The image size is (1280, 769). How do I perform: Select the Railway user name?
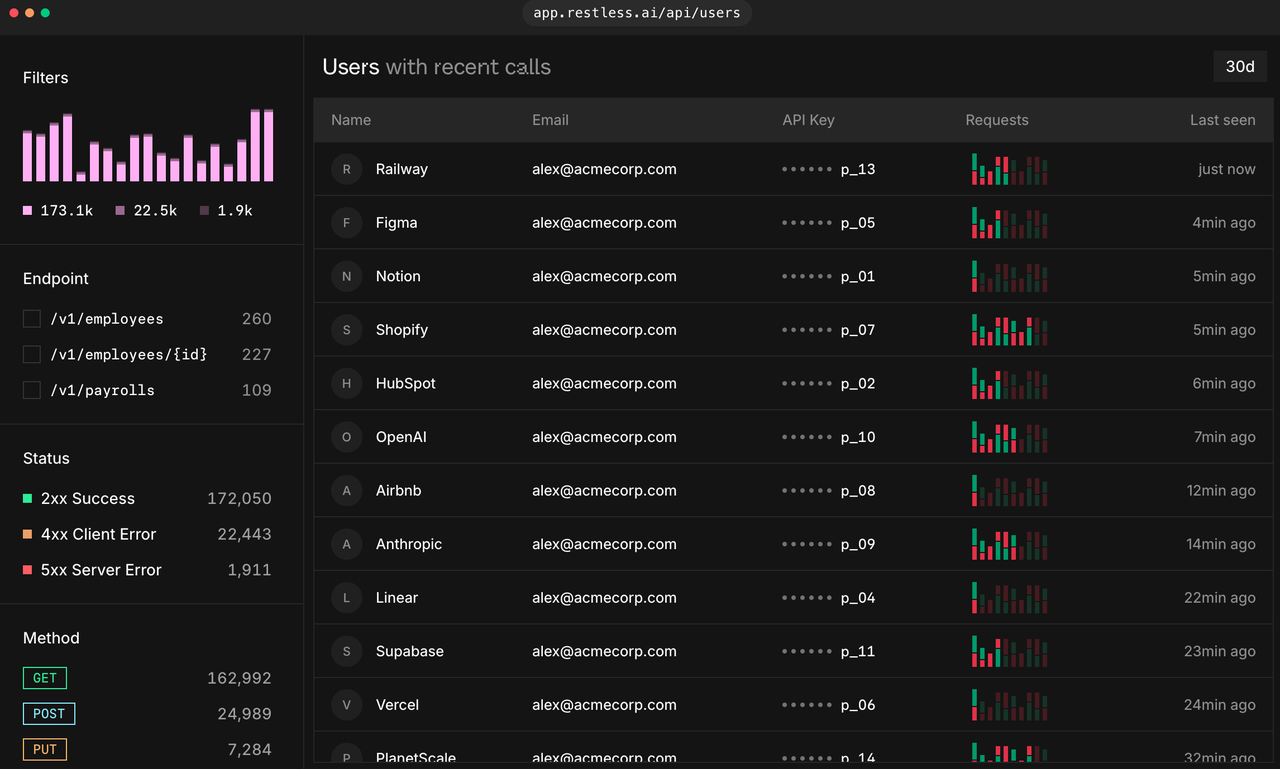(x=402, y=169)
